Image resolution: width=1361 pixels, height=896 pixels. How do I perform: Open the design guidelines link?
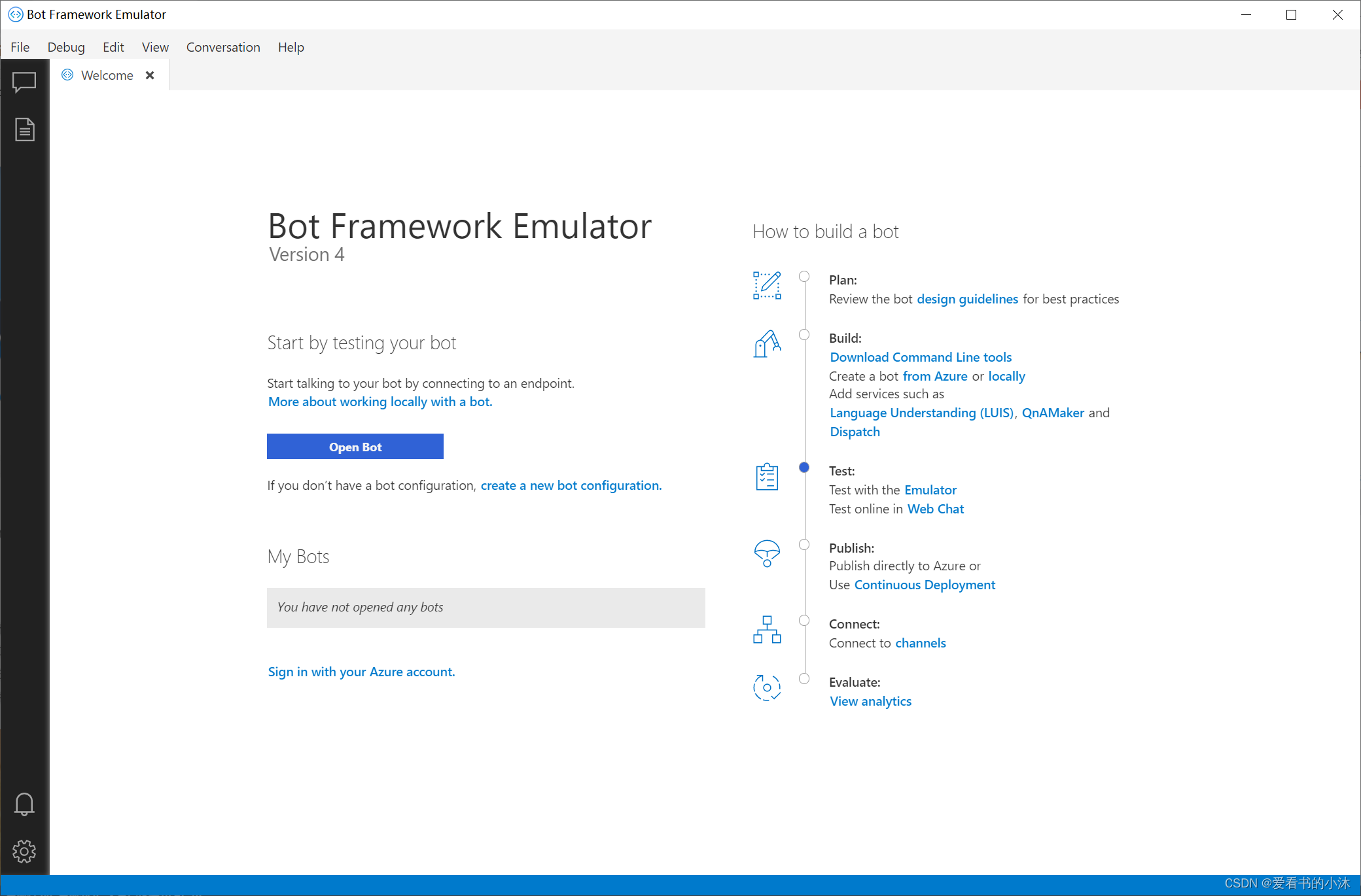967,299
